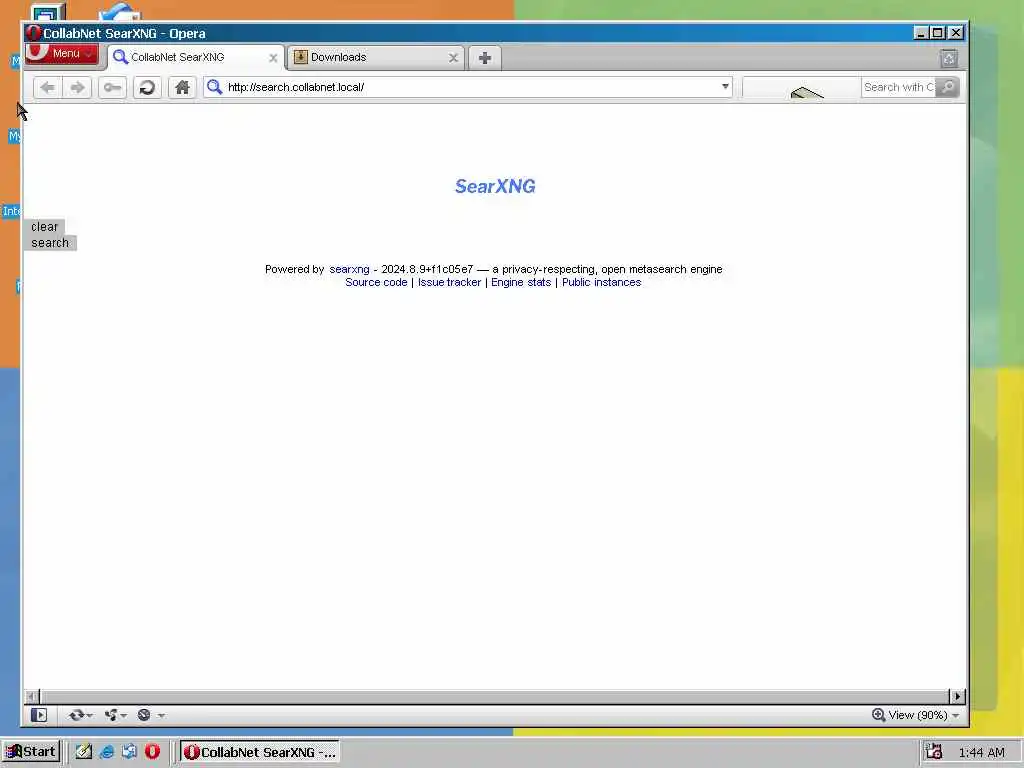
Task: Open the closed tabs trash icon
Action: (x=949, y=59)
